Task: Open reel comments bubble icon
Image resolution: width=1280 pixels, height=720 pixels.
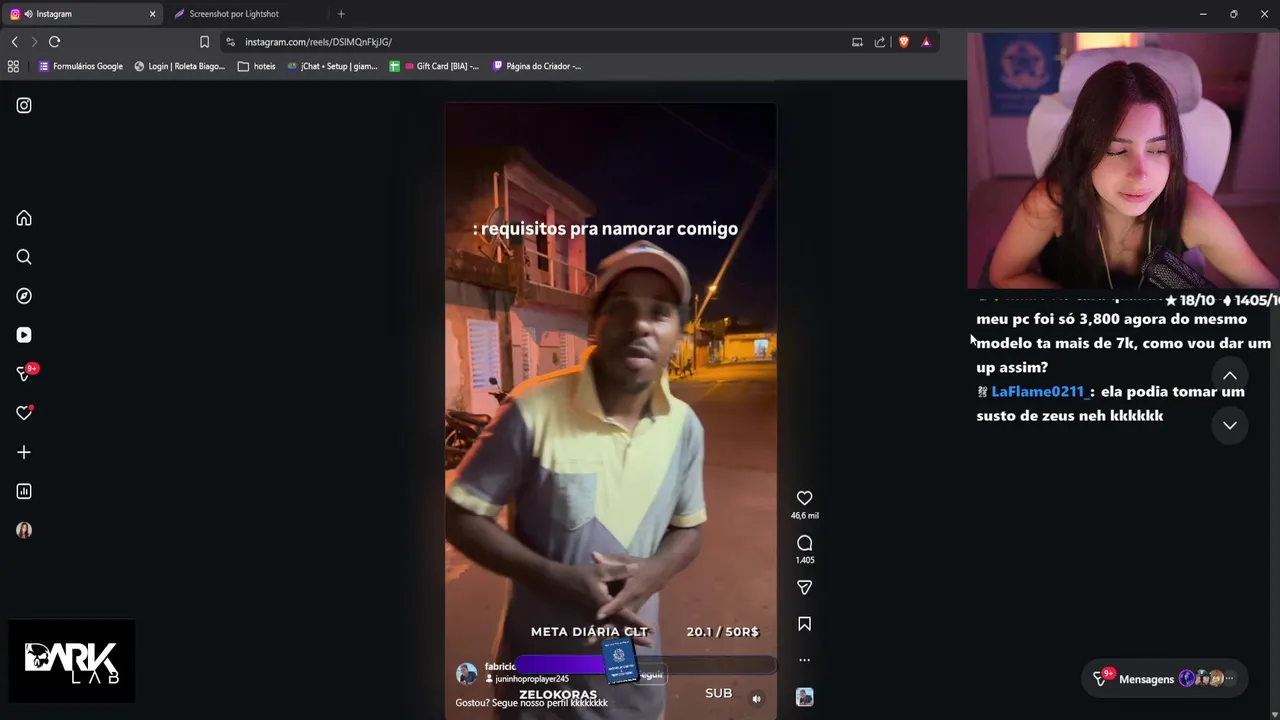Action: (804, 543)
